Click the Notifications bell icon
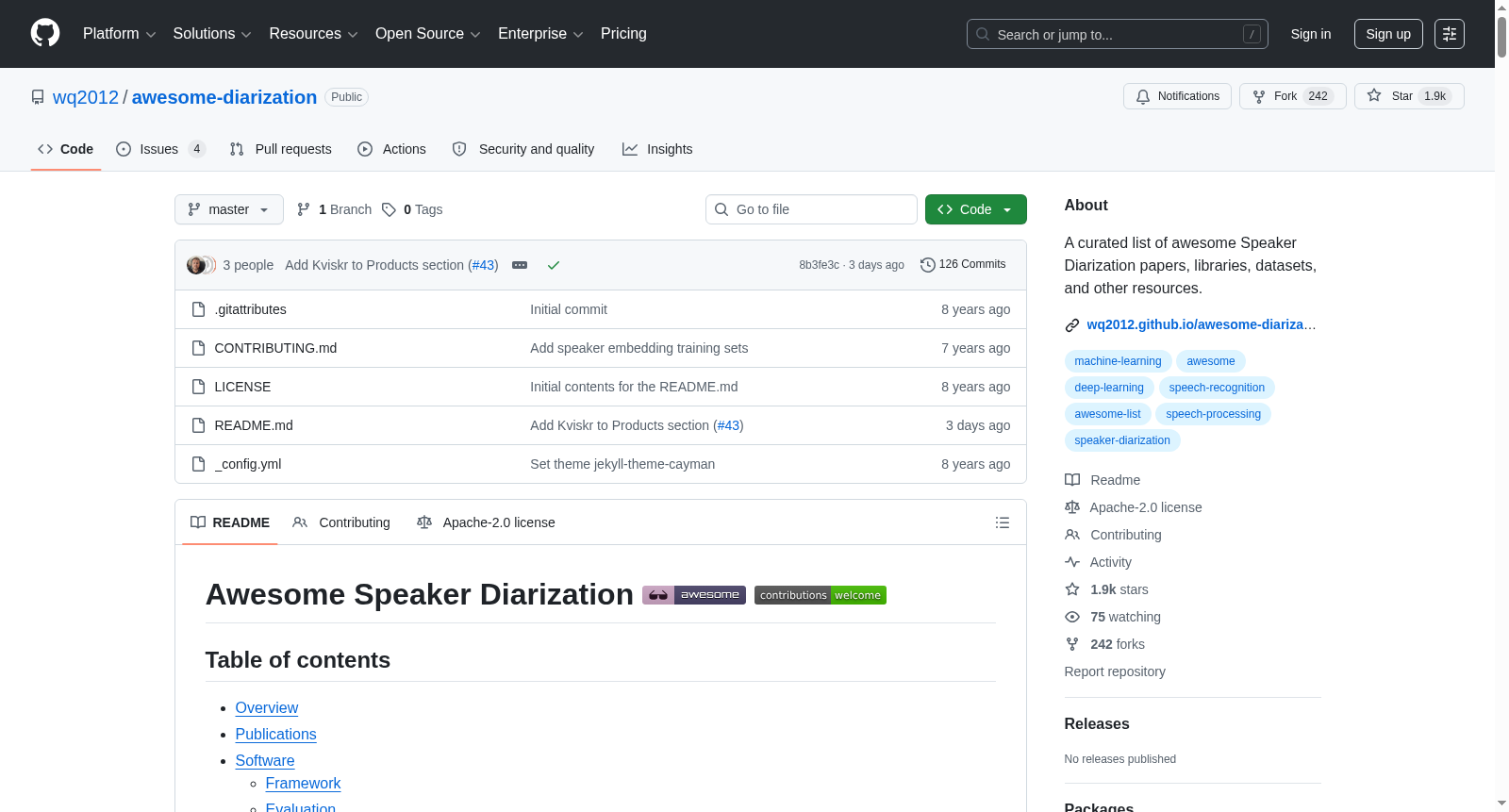The height and width of the screenshot is (812, 1509). (x=1143, y=96)
